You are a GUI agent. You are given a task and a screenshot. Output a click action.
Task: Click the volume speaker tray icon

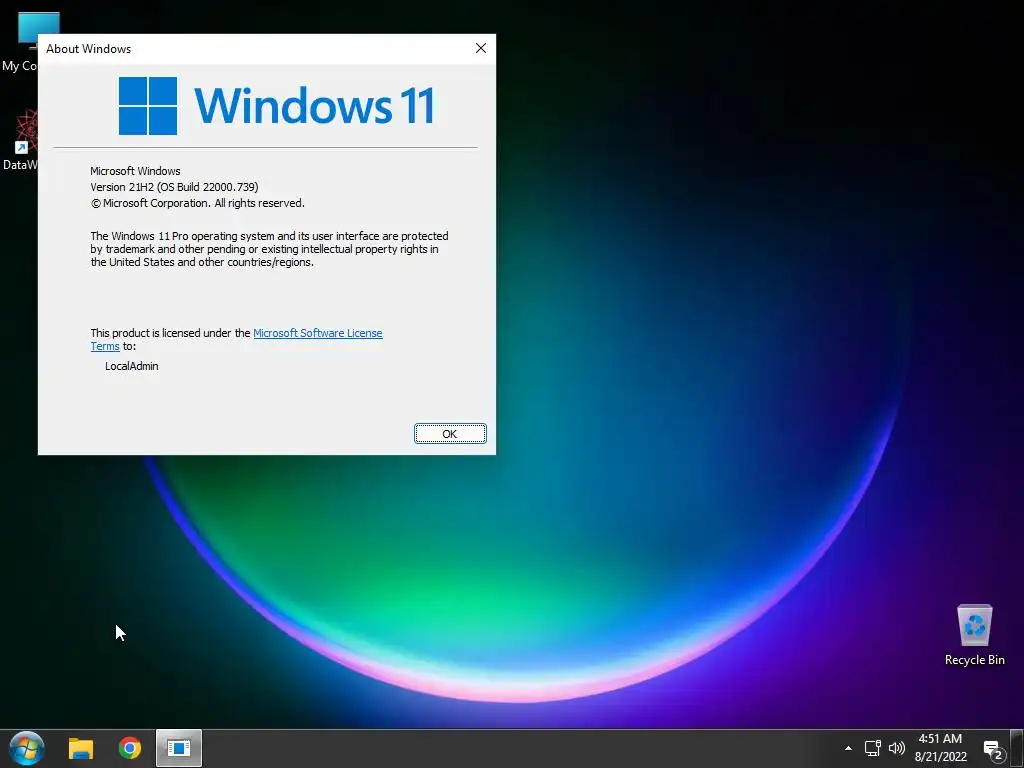coord(897,748)
